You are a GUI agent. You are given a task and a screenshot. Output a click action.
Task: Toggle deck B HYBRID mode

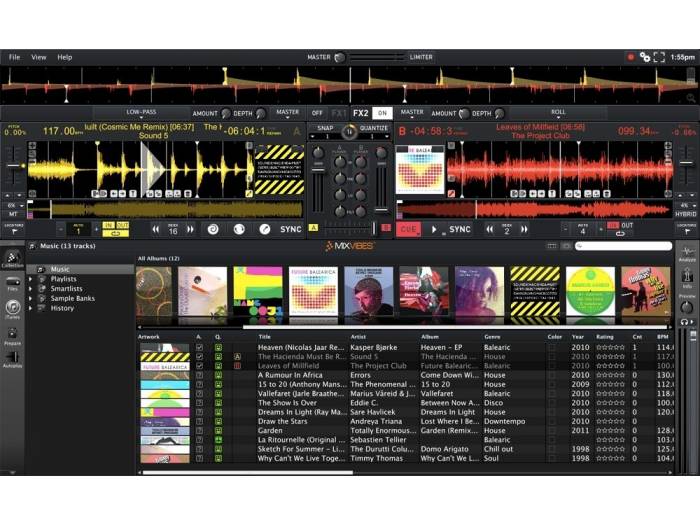click(686, 214)
